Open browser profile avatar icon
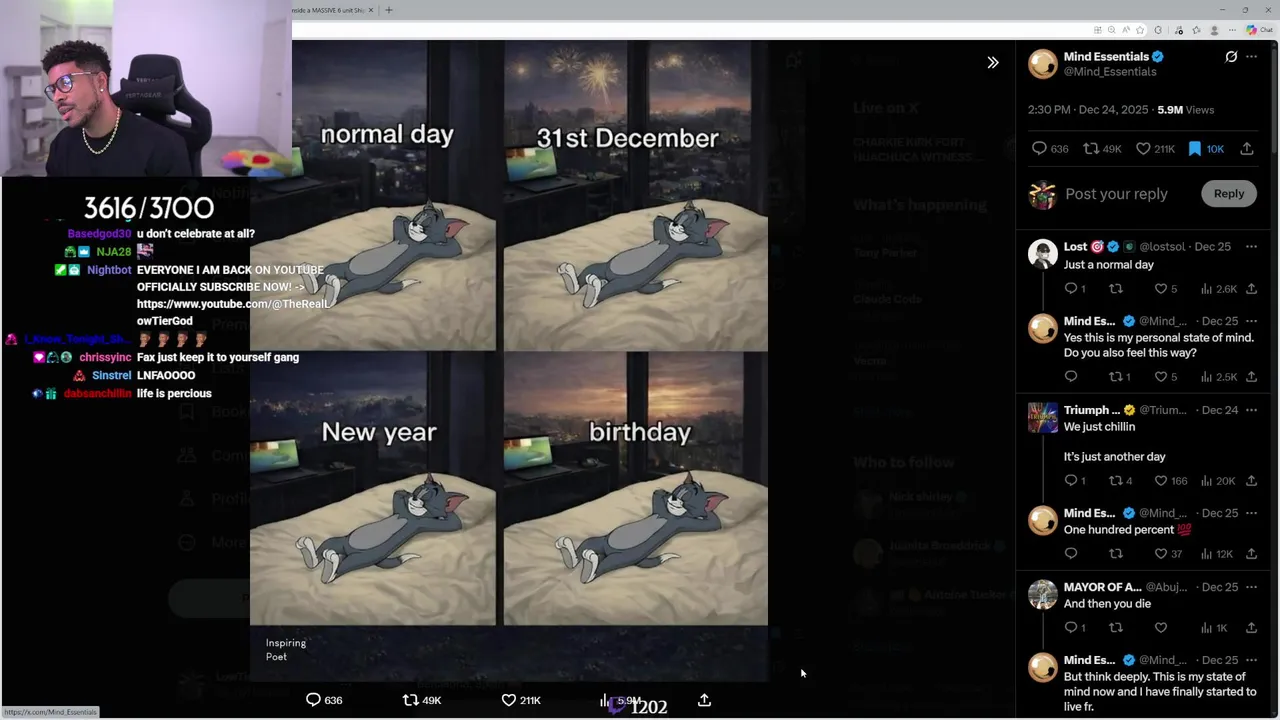 [x=1215, y=30]
